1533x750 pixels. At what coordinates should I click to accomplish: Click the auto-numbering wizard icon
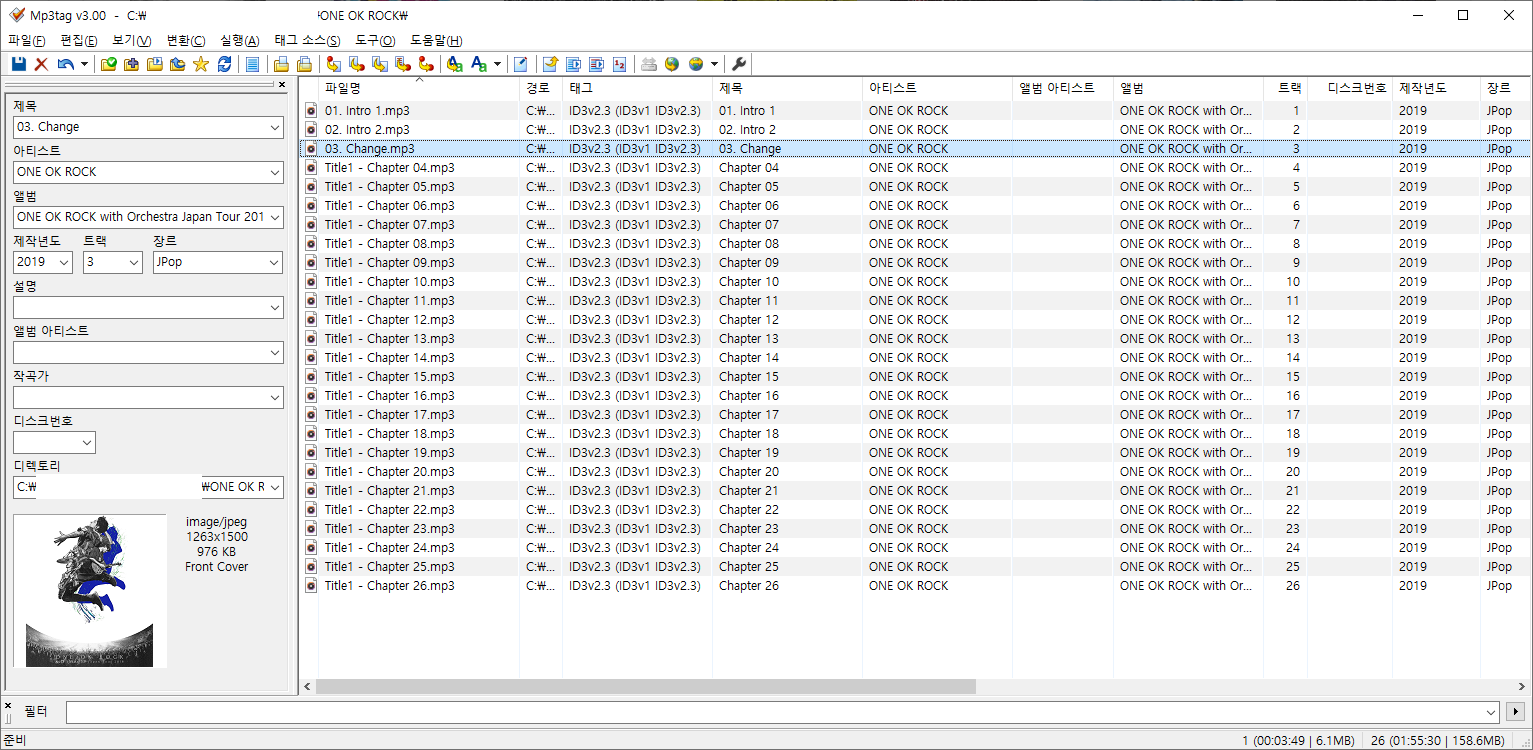pos(619,64)
